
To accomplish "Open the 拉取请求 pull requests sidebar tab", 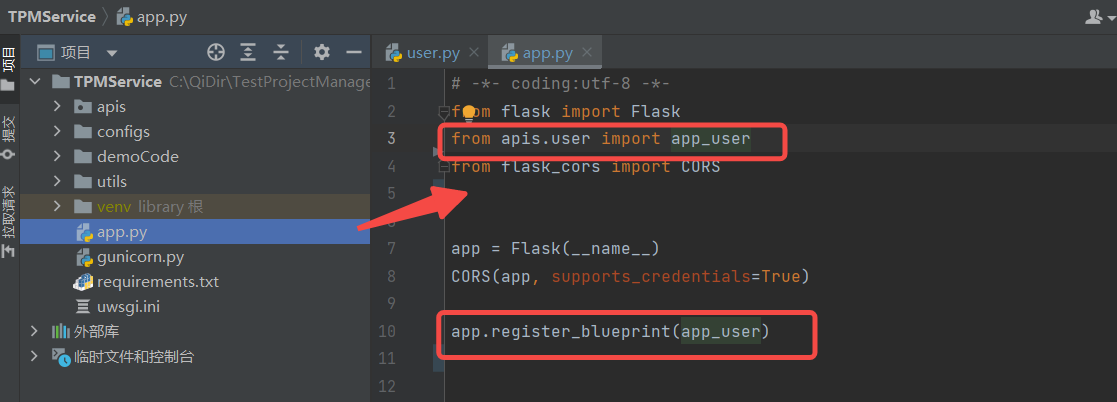I will tap(9, 220).
